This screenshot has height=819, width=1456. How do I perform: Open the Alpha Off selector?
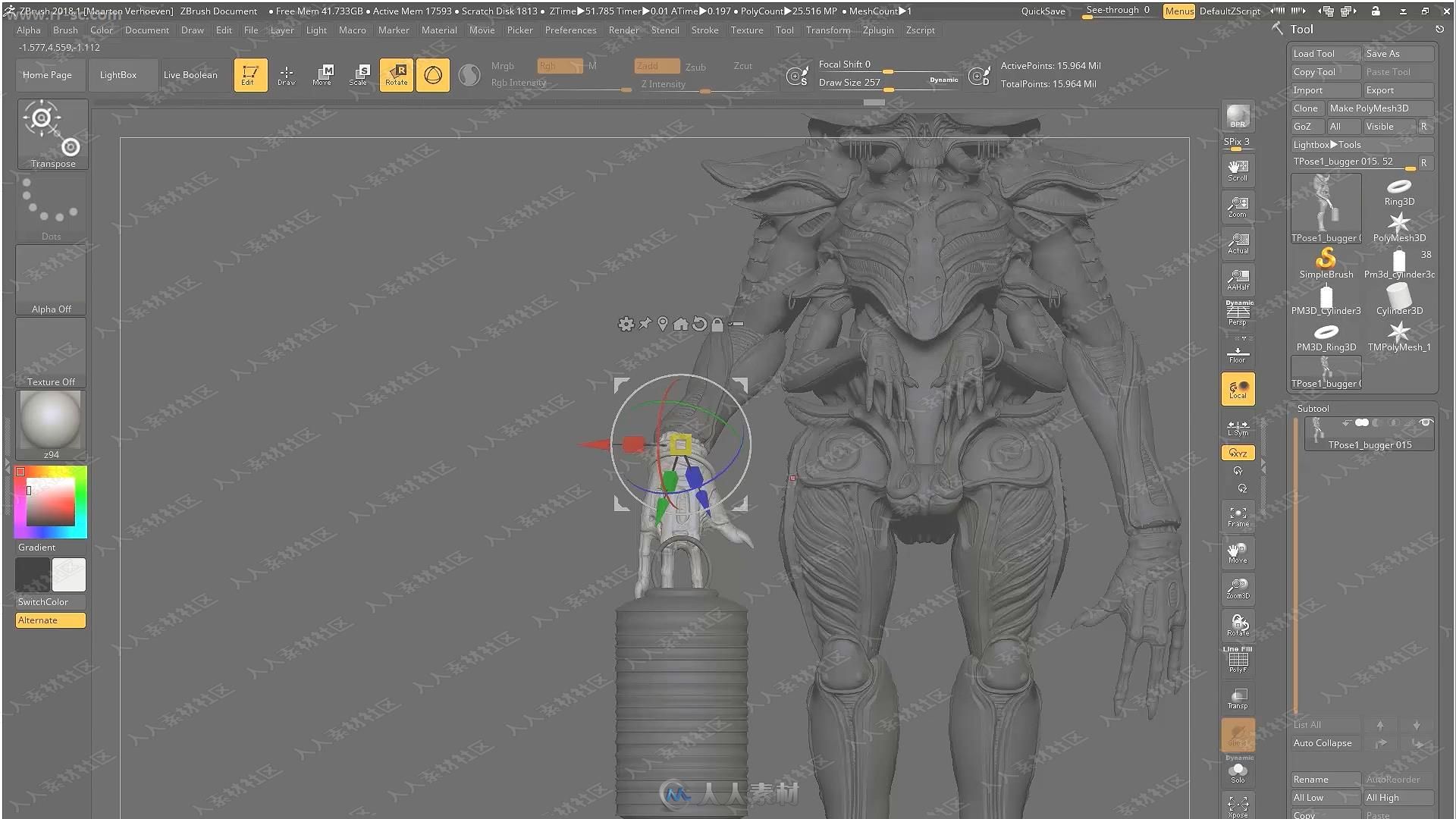(x=51, y=280)
